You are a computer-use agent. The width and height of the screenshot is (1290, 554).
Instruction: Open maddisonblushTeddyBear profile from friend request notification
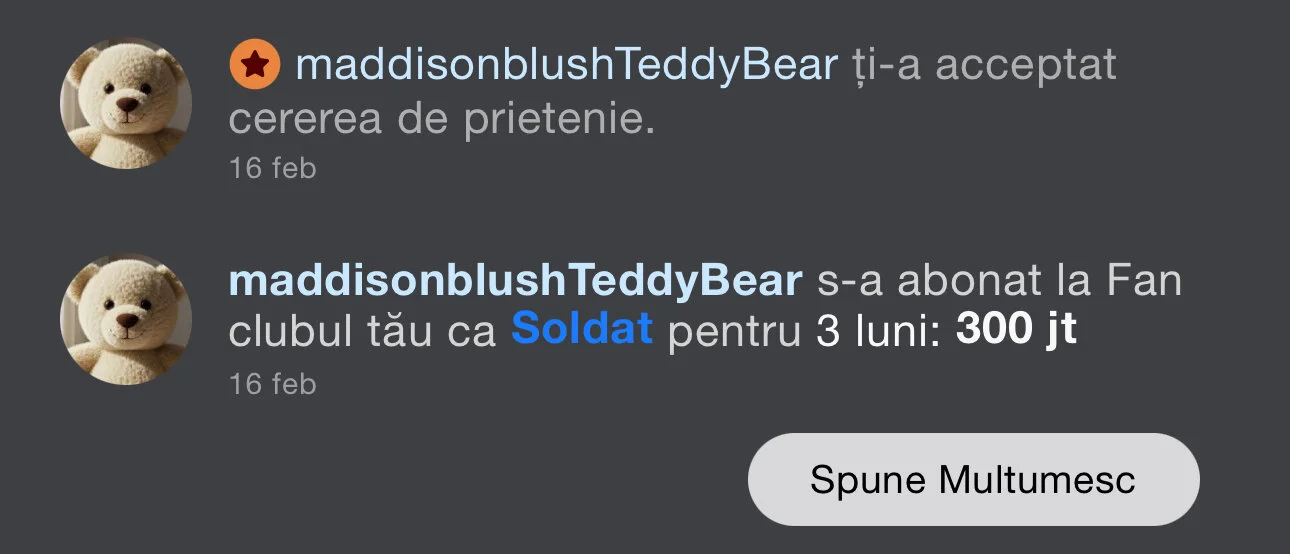(566, 66)
